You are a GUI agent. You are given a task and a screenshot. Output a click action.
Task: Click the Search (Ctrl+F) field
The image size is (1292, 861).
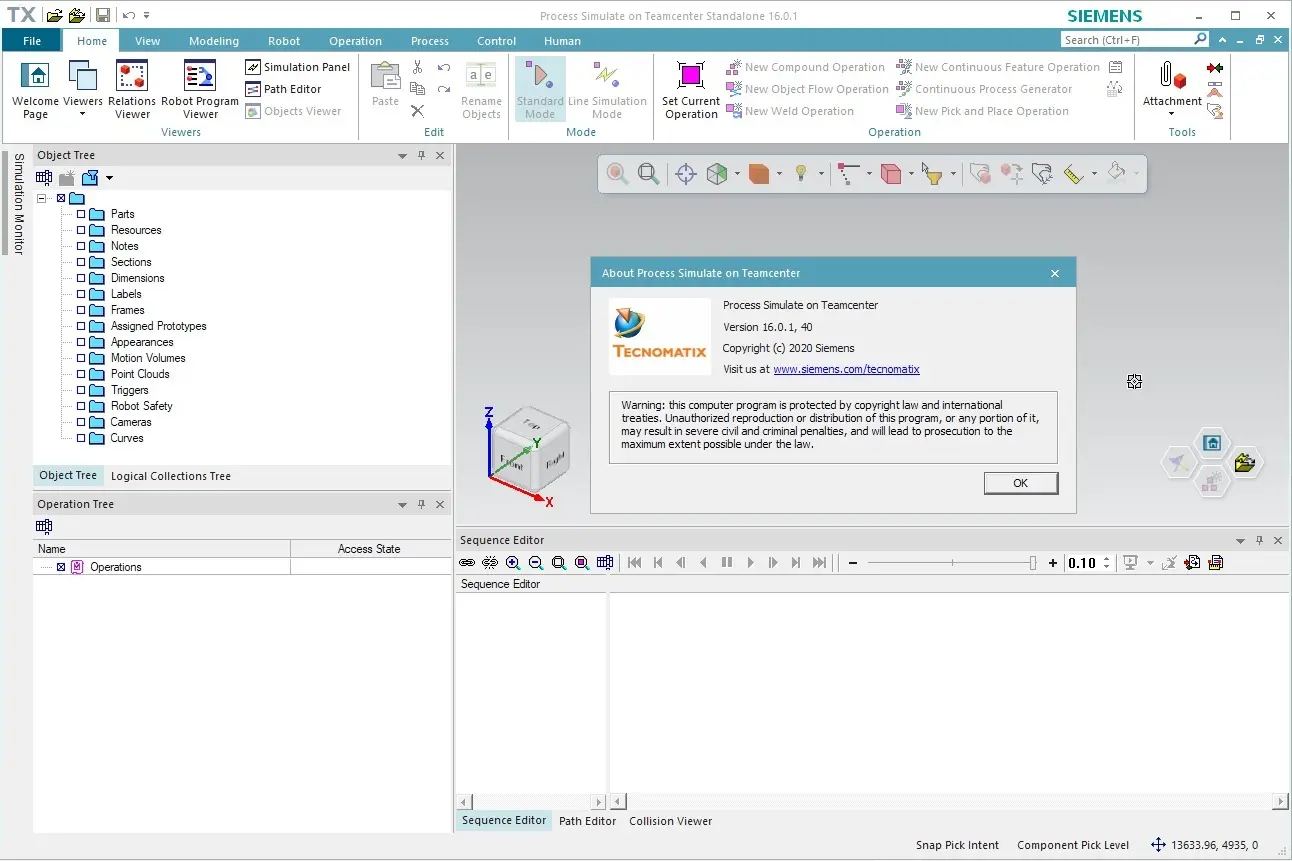coord(1127,40)
